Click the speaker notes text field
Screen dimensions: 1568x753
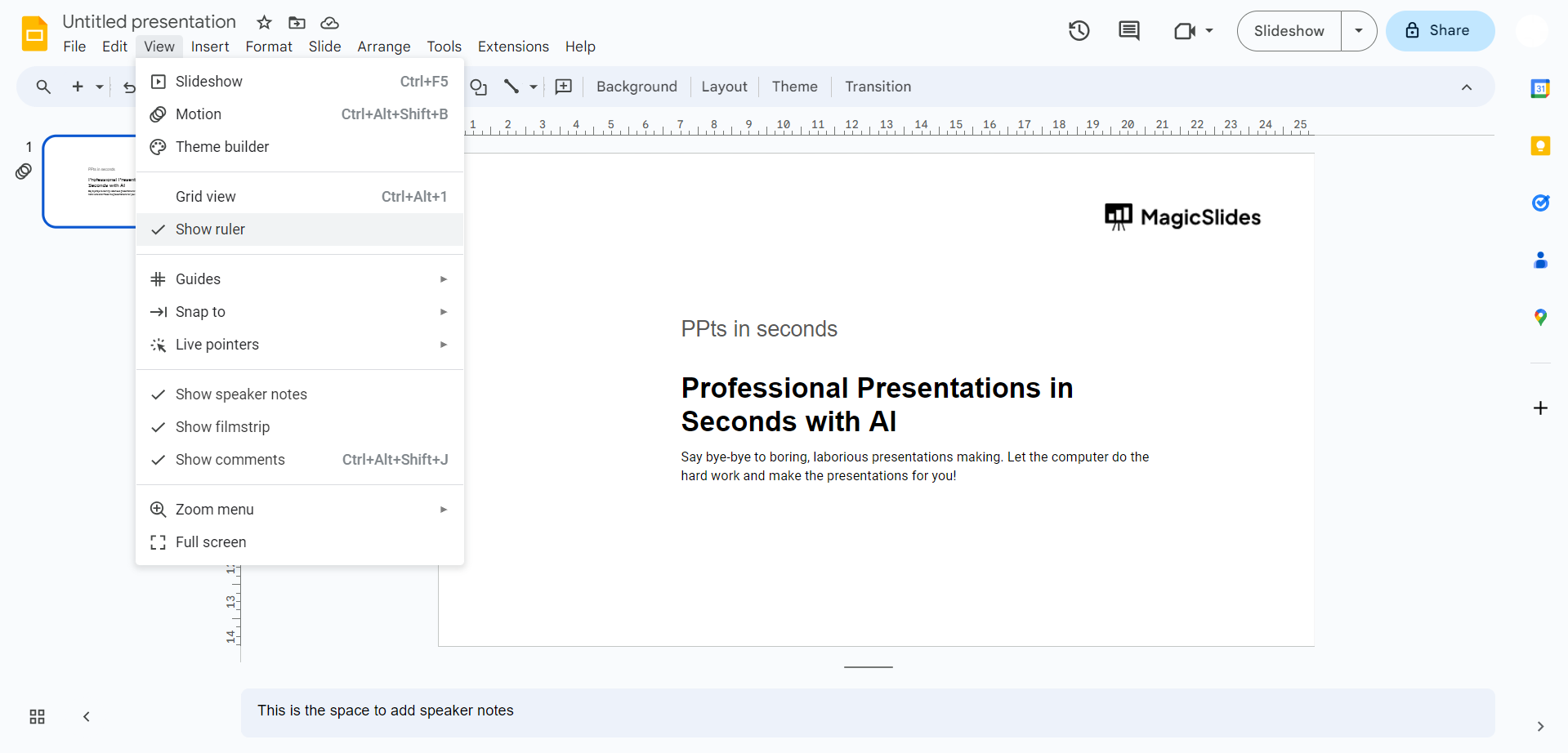pyautogui.click(x=866, y=711)
